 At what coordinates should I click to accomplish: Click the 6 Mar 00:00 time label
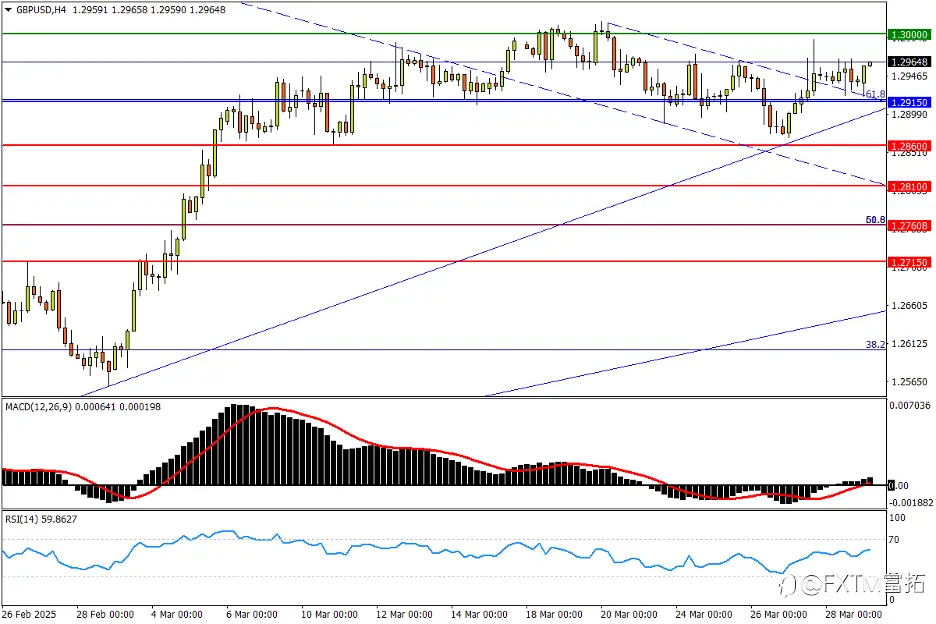click(x=252, y=614)
